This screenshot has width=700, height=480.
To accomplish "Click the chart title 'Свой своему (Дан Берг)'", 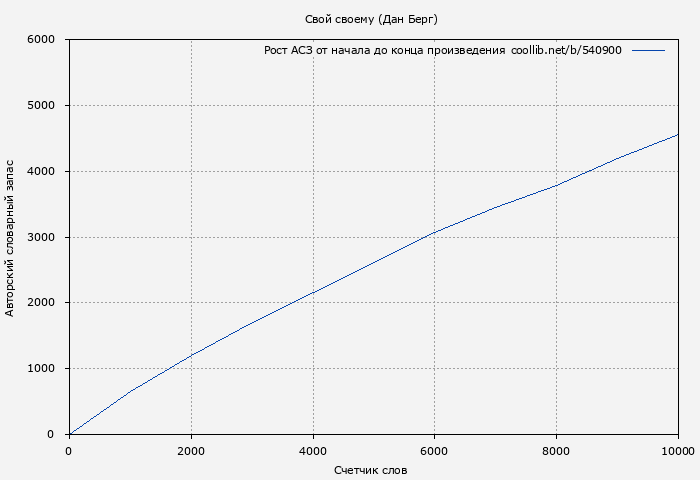I will [x=371, y=19].
